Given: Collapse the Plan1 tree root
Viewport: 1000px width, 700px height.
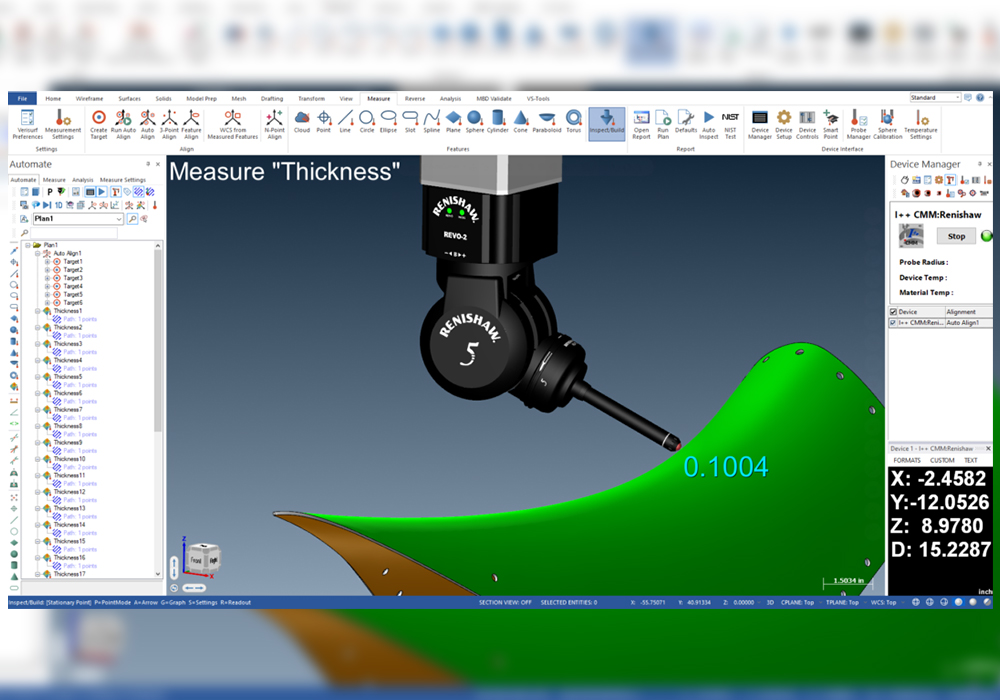Looking at the screenshot, I should [28, 245].
